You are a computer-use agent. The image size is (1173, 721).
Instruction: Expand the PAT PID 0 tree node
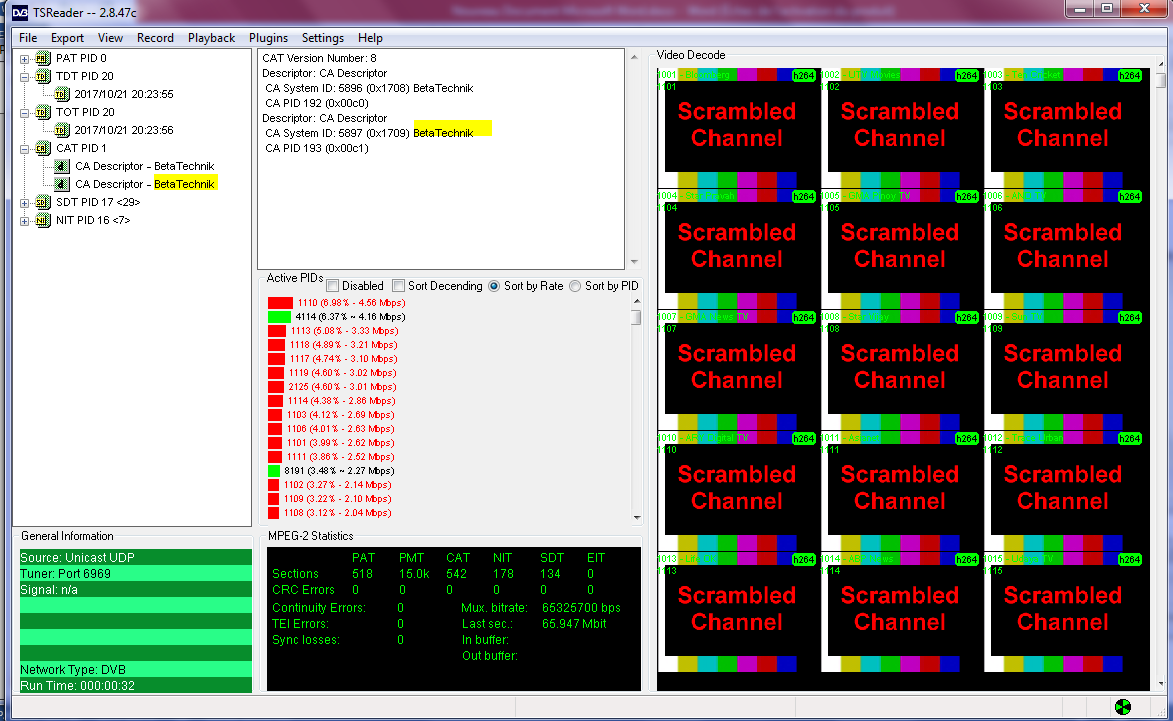(25, 59)
